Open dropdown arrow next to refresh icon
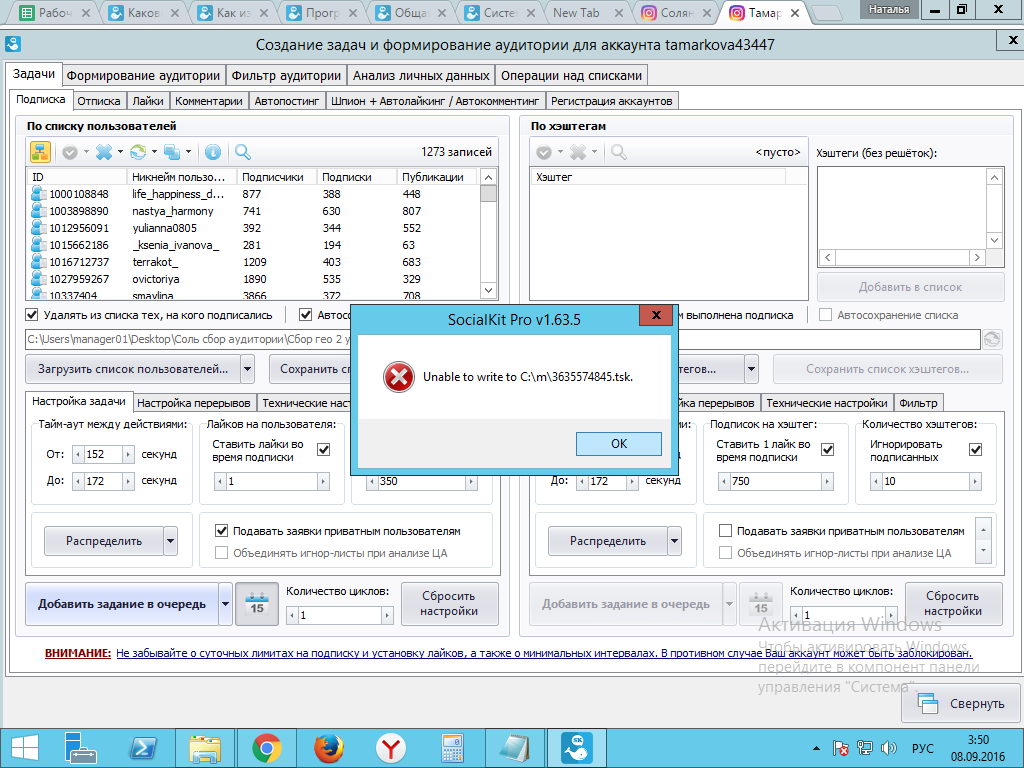 pyautogui.click(x=154, y=152)
